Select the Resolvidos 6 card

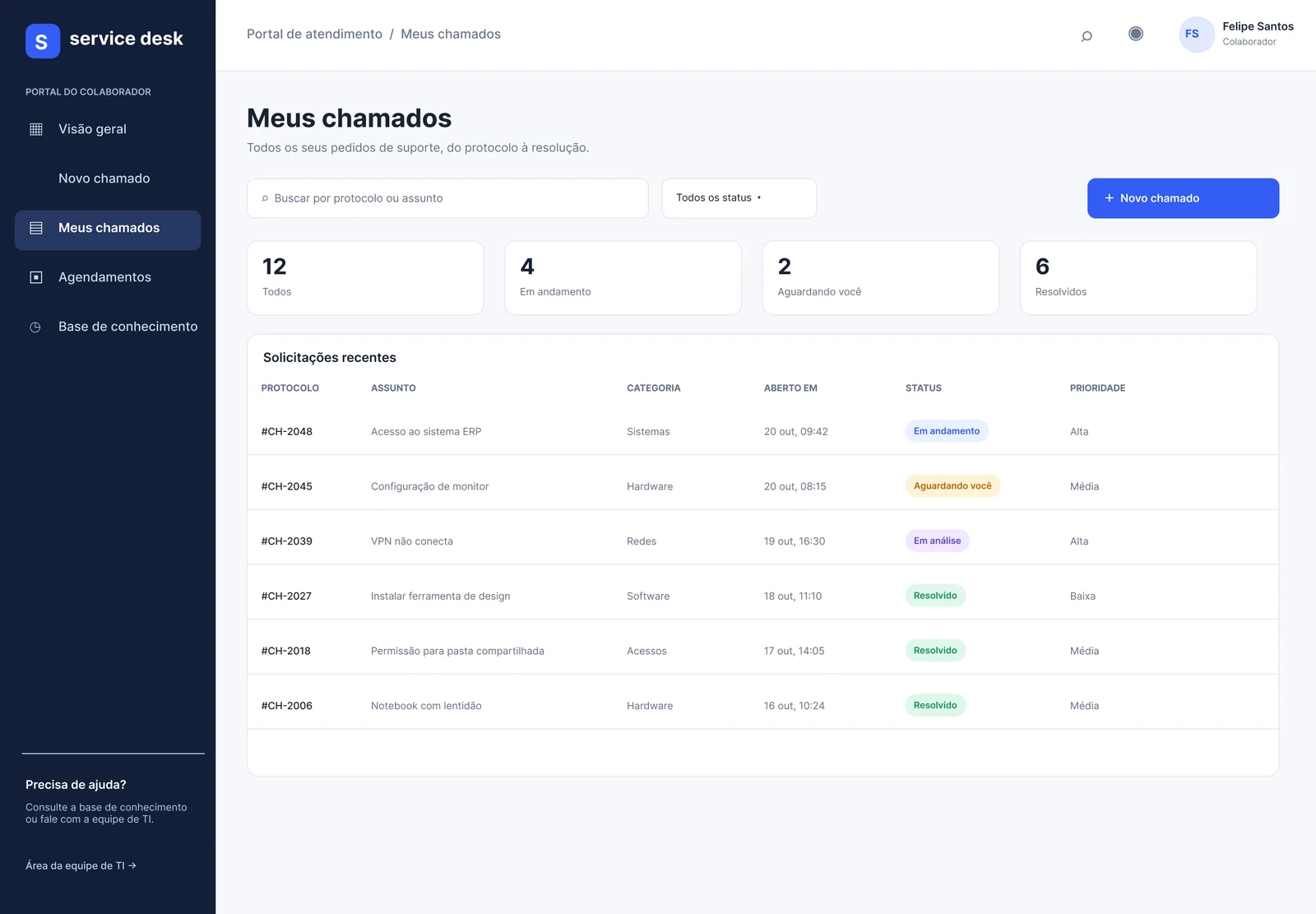[1138, 278]
